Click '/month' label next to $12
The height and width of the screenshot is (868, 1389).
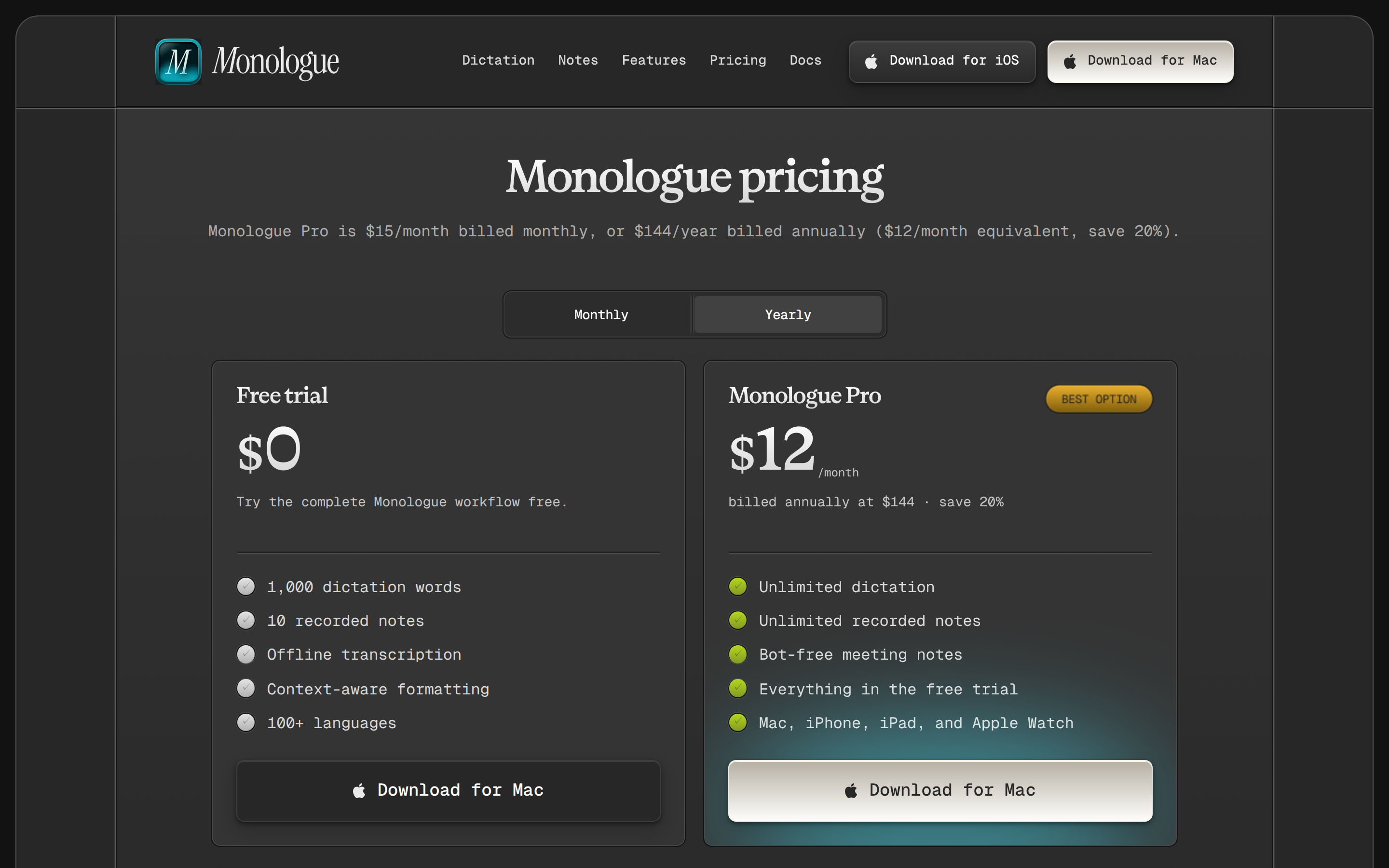(839, 473)
